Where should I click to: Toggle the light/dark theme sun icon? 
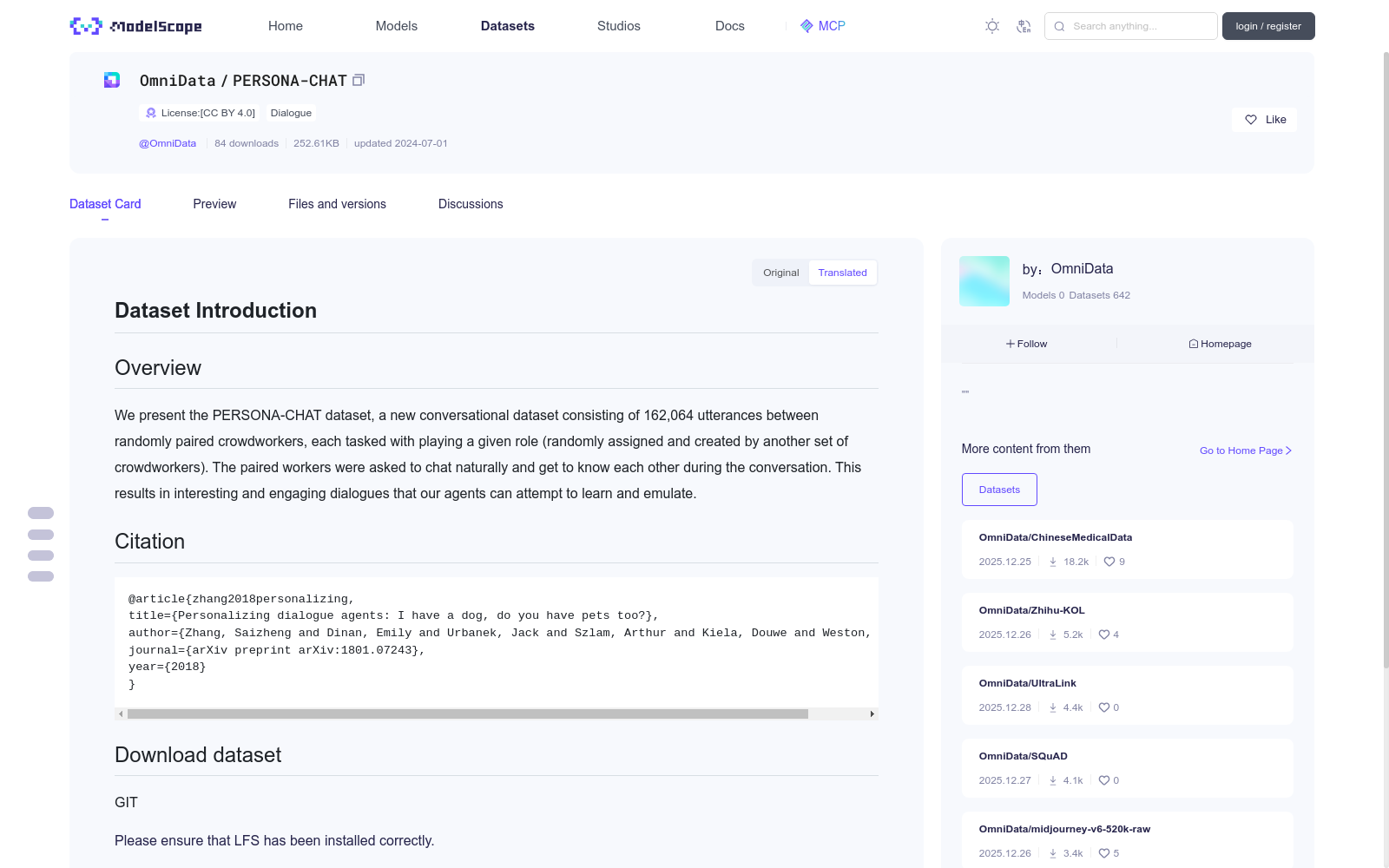point(992,26)
